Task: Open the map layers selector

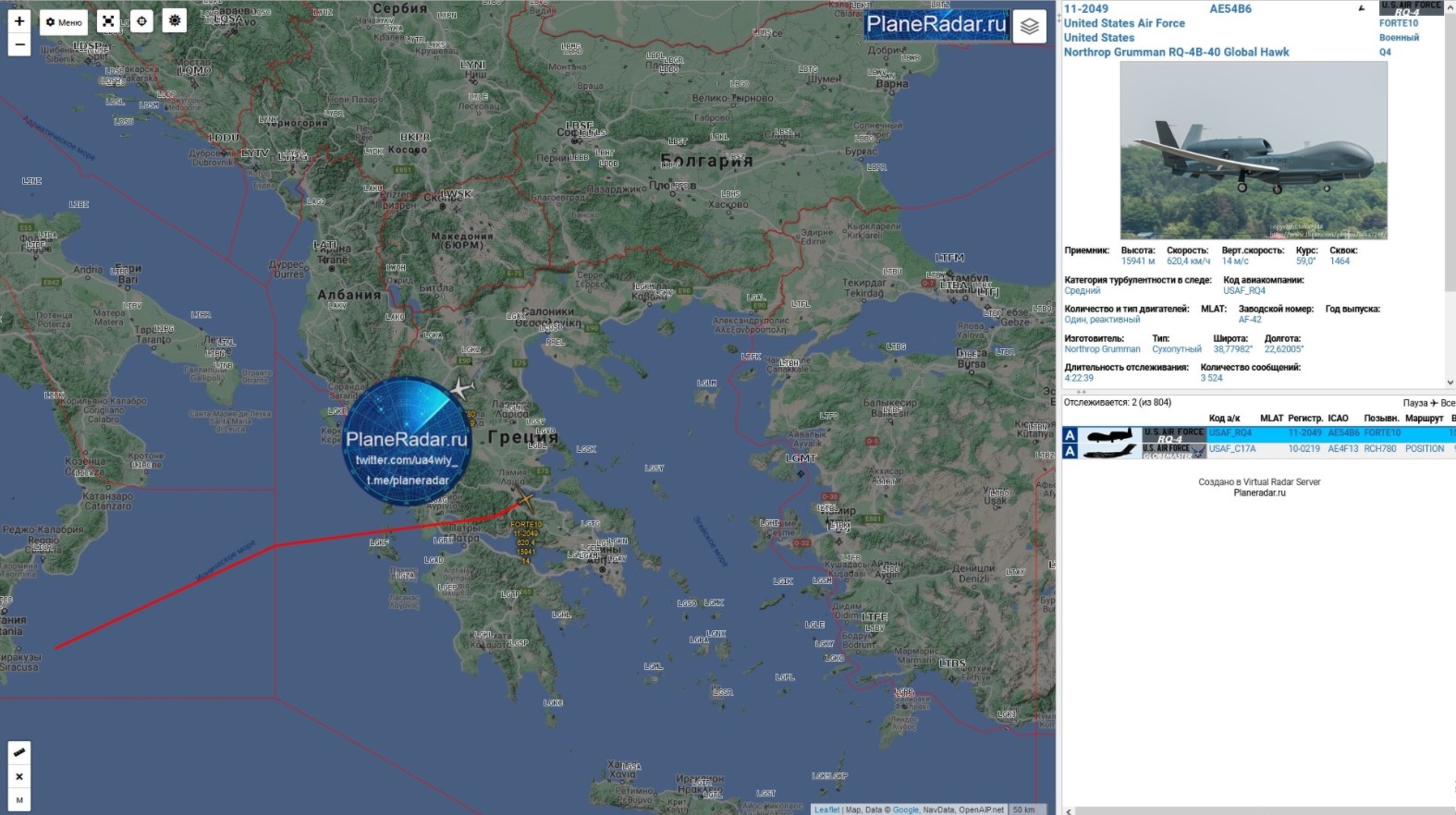Action: (x=1029, y=27)
